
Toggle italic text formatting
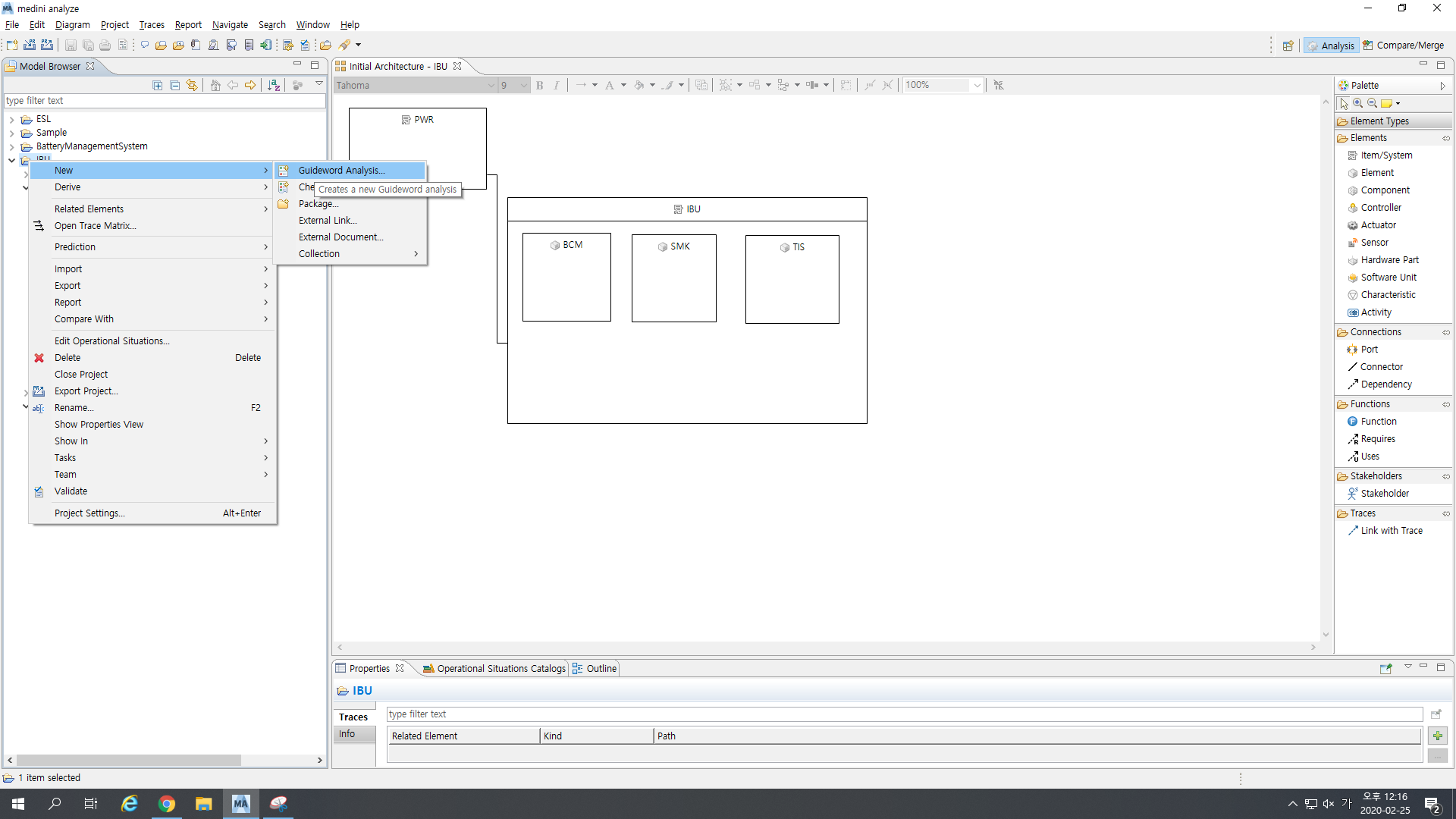click(x=557, y=86)
